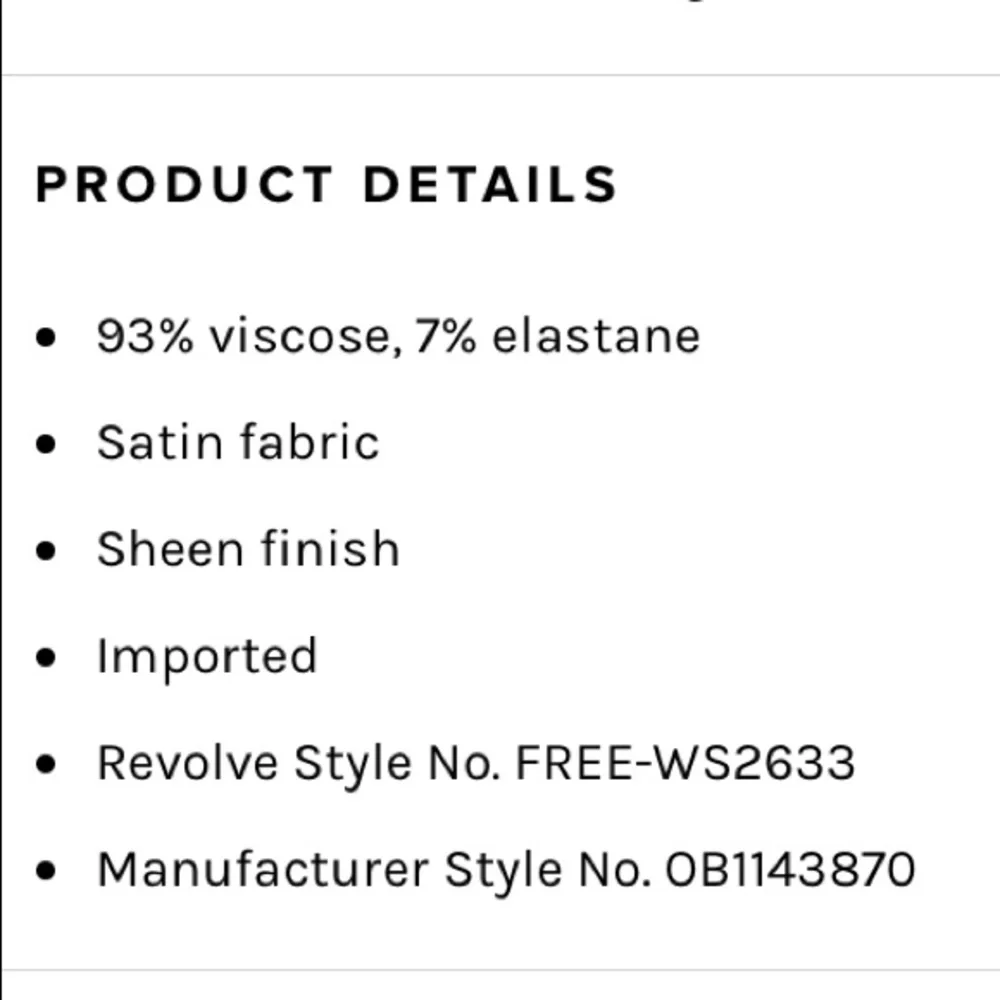Click the divider line above Product Details
The width and height of the screenshot is (1000, 1000).
pos(500,75)
